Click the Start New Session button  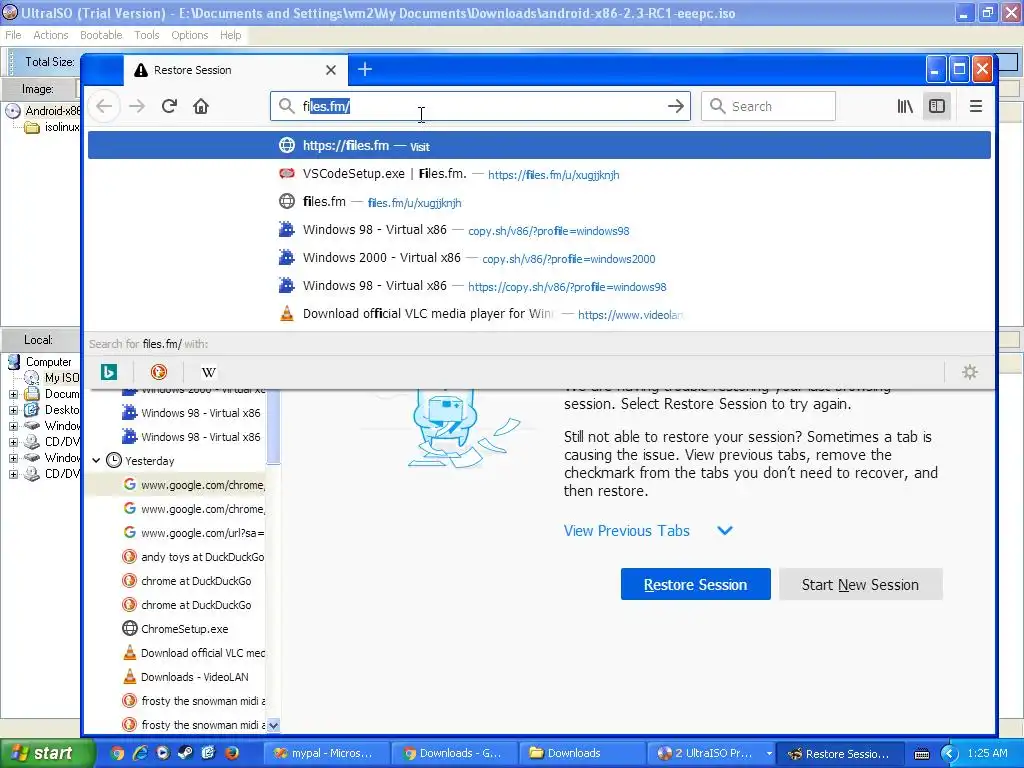[x=860, y=584]
